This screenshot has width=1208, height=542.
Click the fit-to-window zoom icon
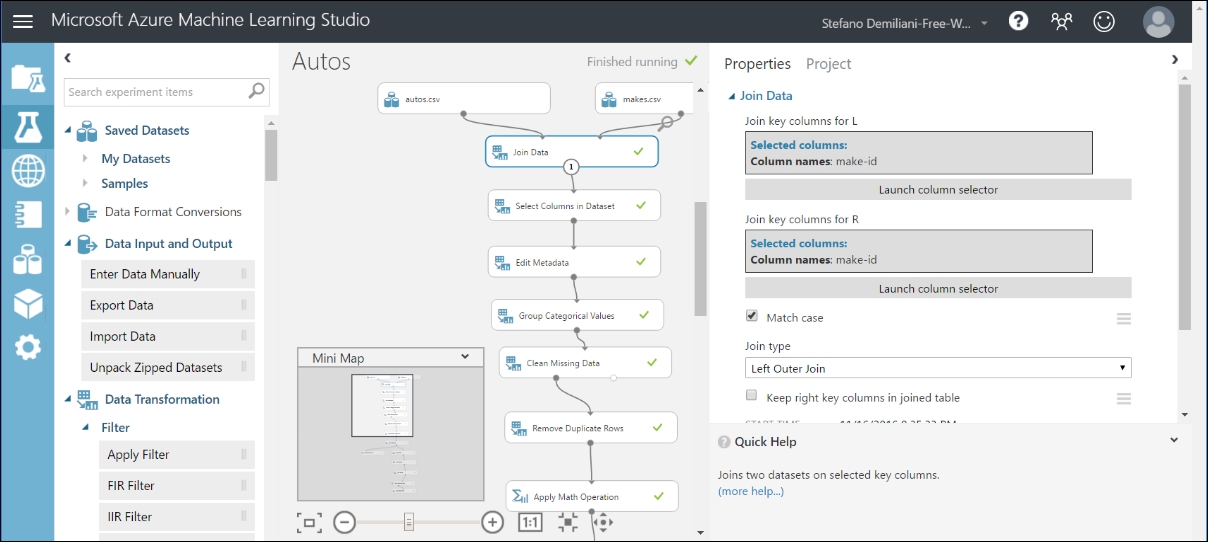point(309,522)
